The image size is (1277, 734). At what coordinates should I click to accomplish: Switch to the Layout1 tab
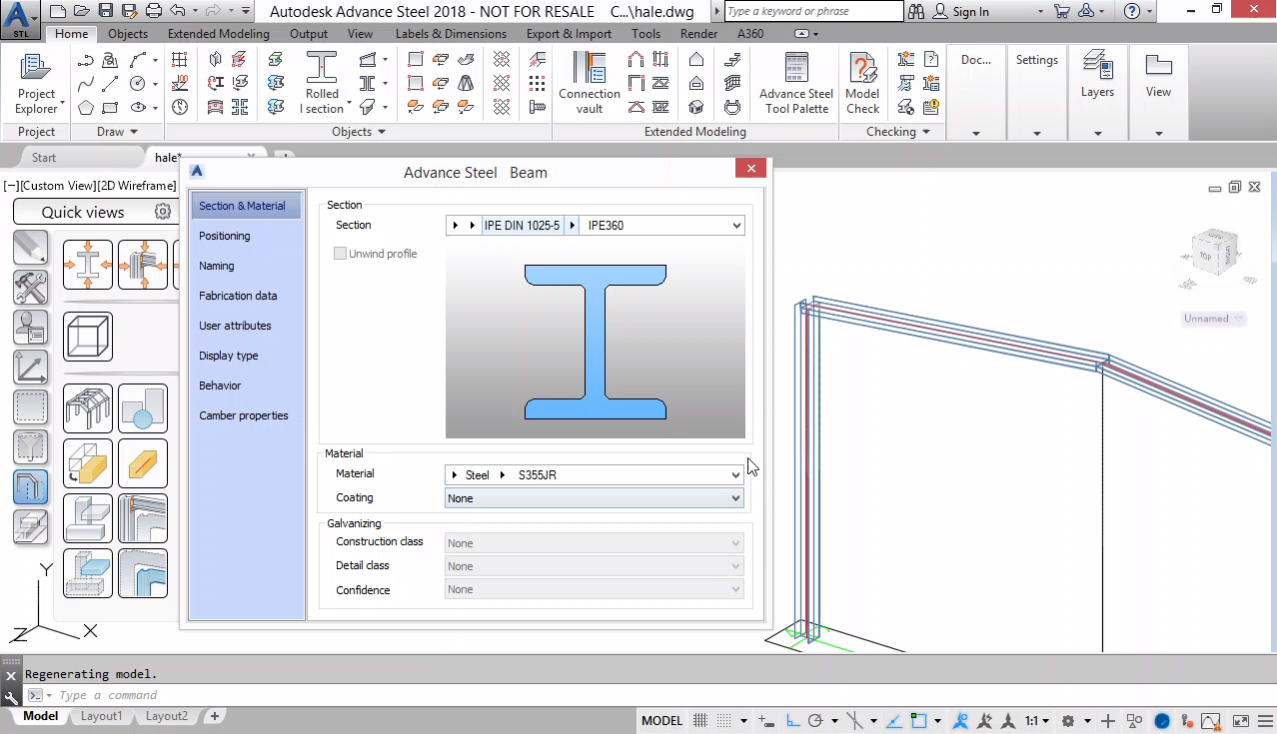tap(101, 716)
